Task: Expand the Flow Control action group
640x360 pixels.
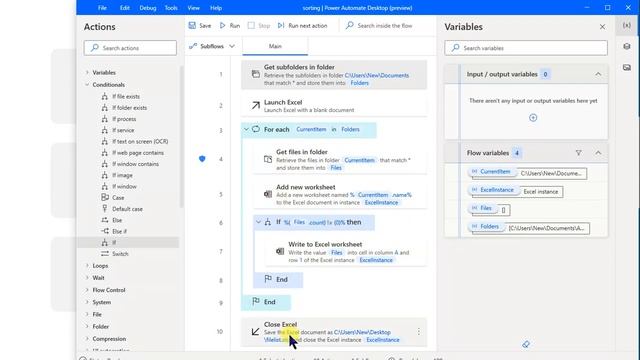Action: pos(87,290)
